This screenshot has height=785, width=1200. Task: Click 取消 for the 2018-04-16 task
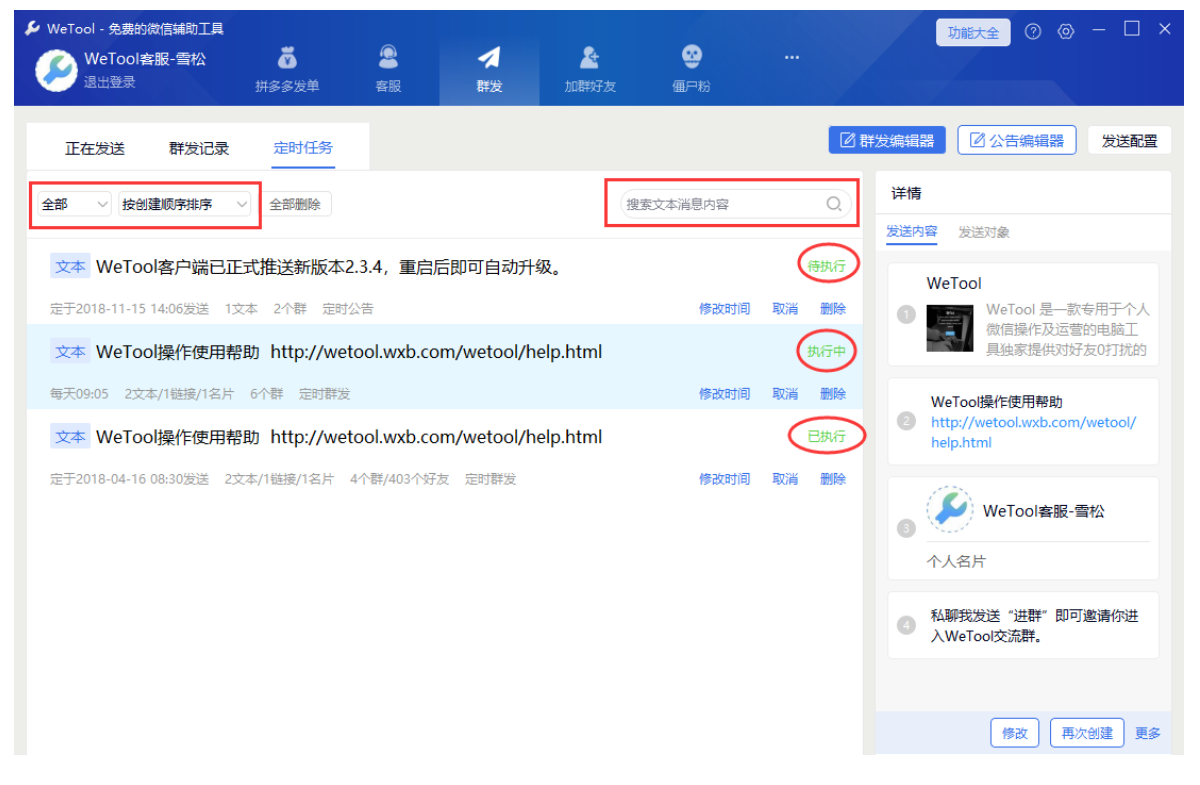785,479
